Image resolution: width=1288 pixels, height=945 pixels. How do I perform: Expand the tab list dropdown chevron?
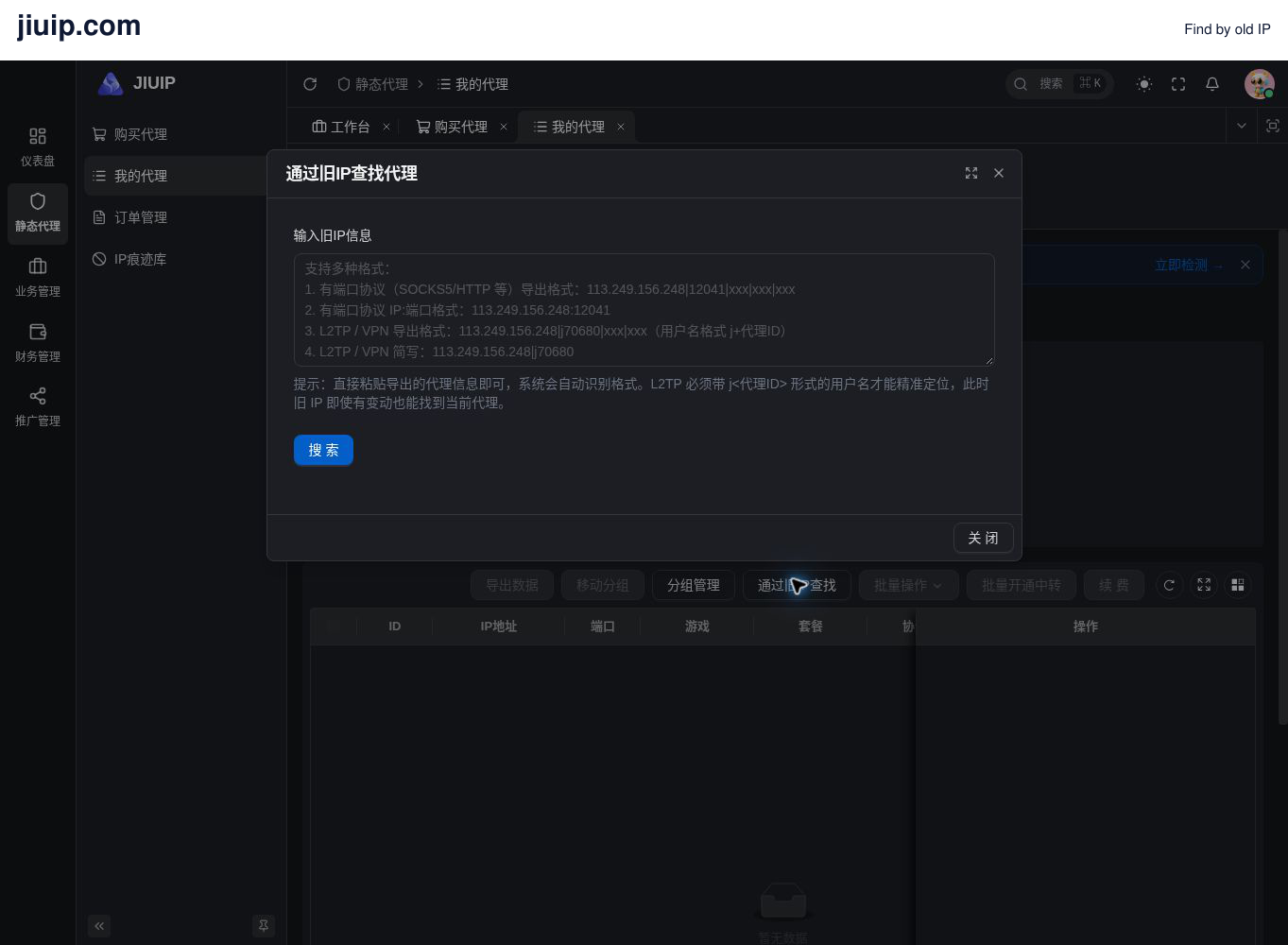coord(1242,126)
